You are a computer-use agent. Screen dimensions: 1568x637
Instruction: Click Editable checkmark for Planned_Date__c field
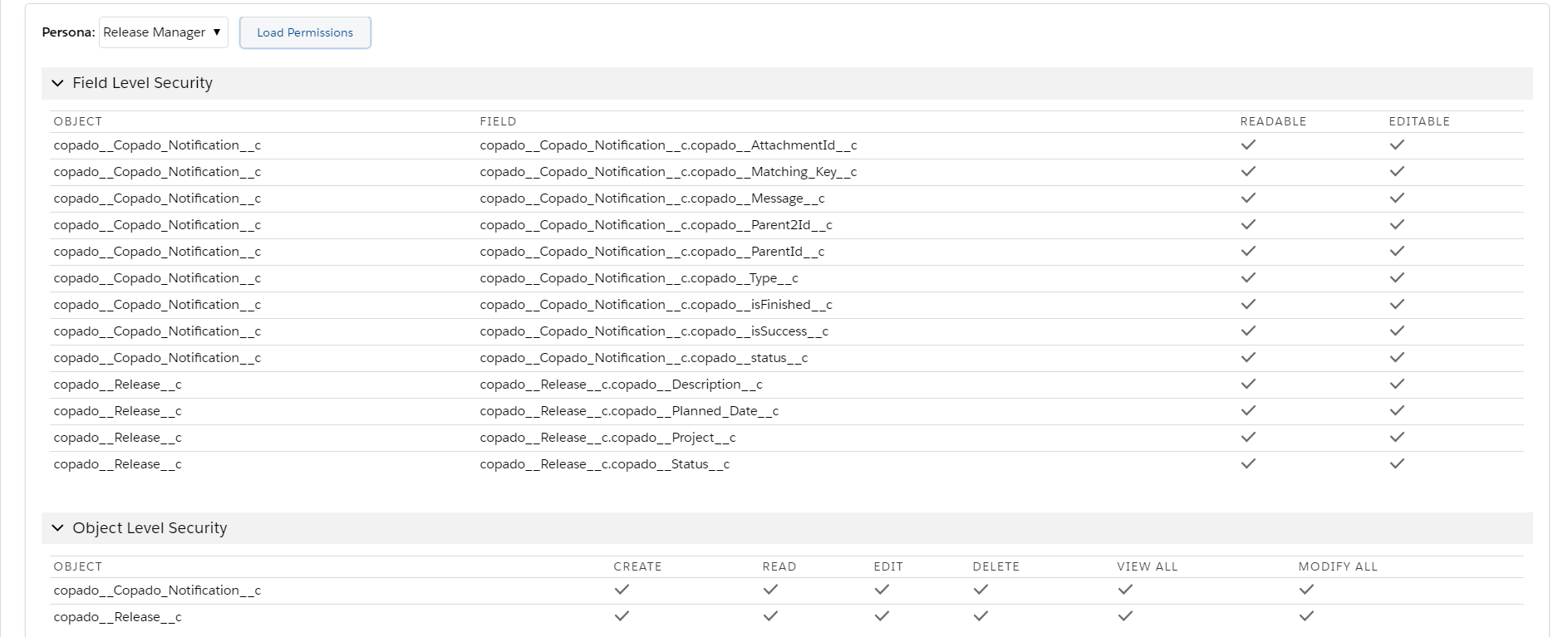(1397, 410)
